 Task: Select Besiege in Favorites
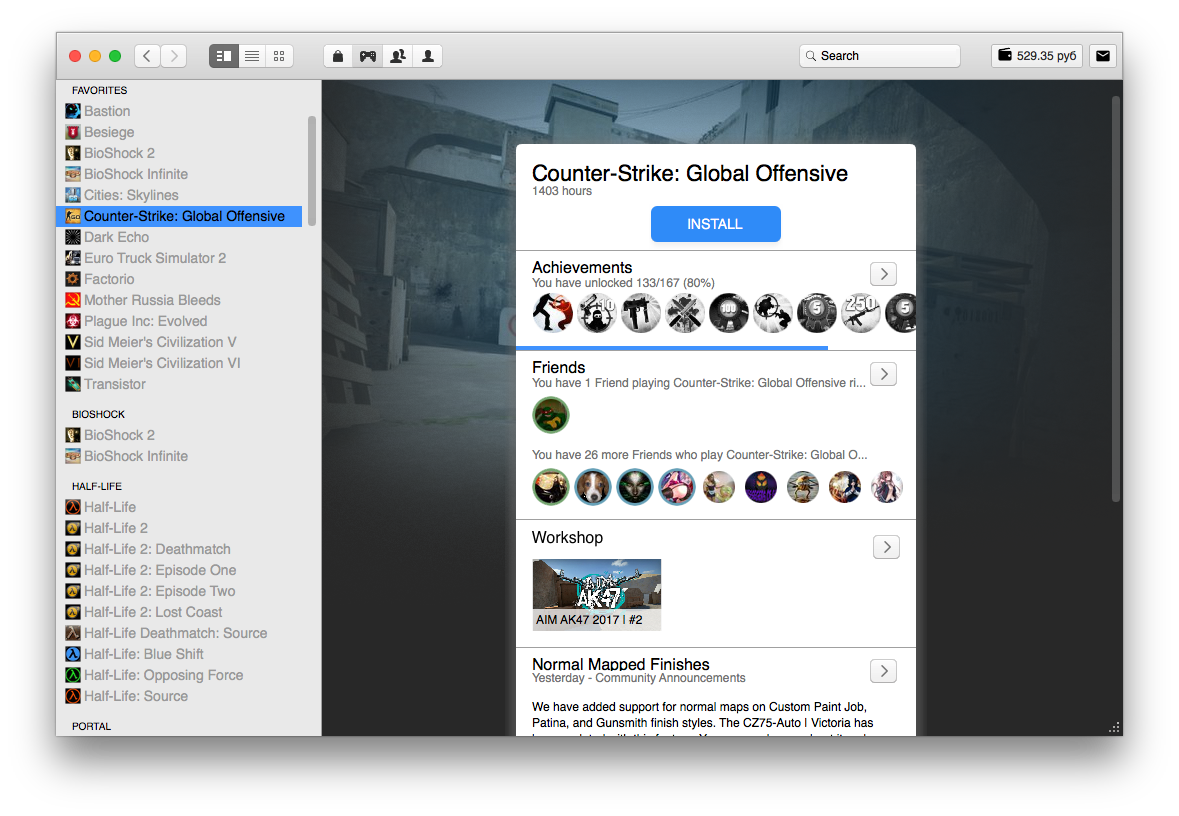(x=179, y=132)
